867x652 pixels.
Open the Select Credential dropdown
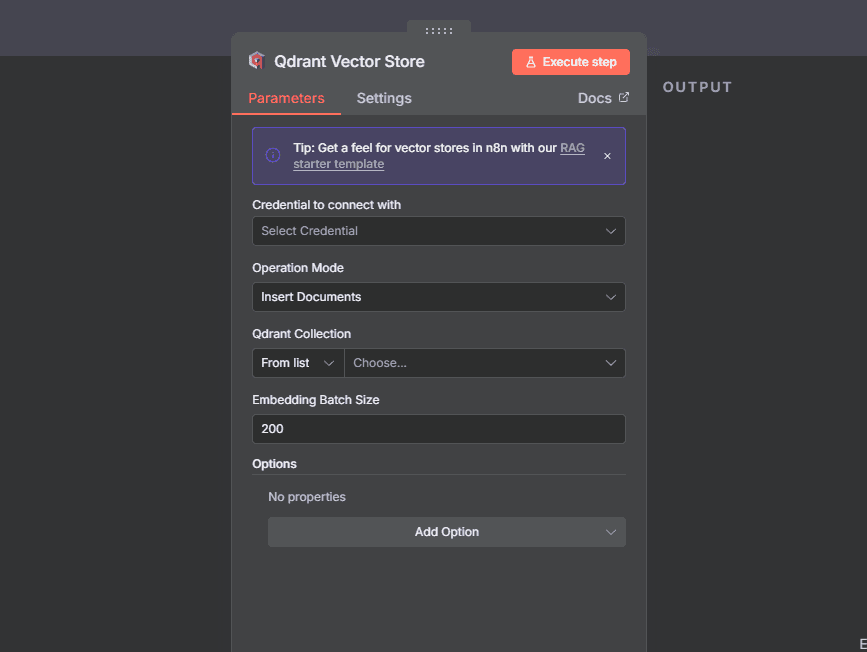[x=439, y=231]
